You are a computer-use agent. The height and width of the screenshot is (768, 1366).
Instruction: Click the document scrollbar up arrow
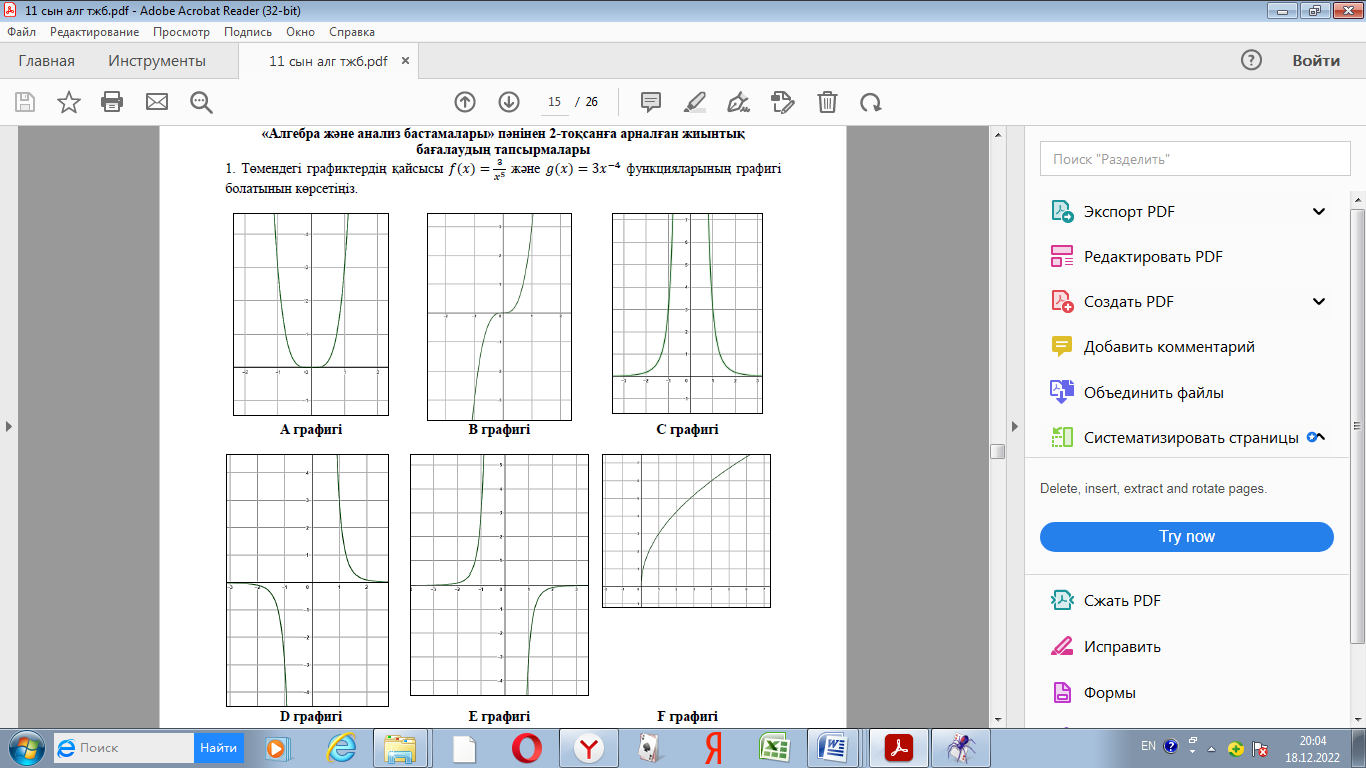997,133
